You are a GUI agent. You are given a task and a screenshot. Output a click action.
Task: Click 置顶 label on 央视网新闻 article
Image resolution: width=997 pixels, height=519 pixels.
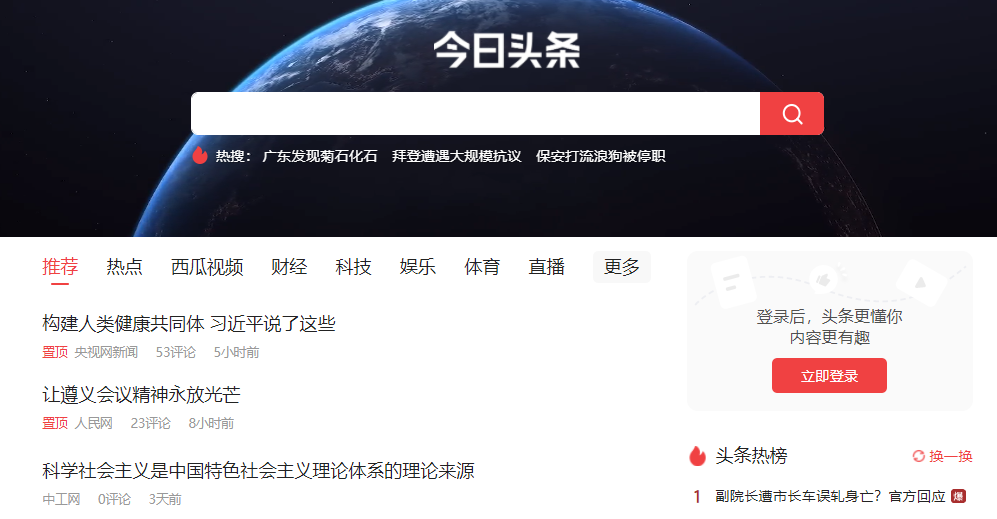(55, 352)
